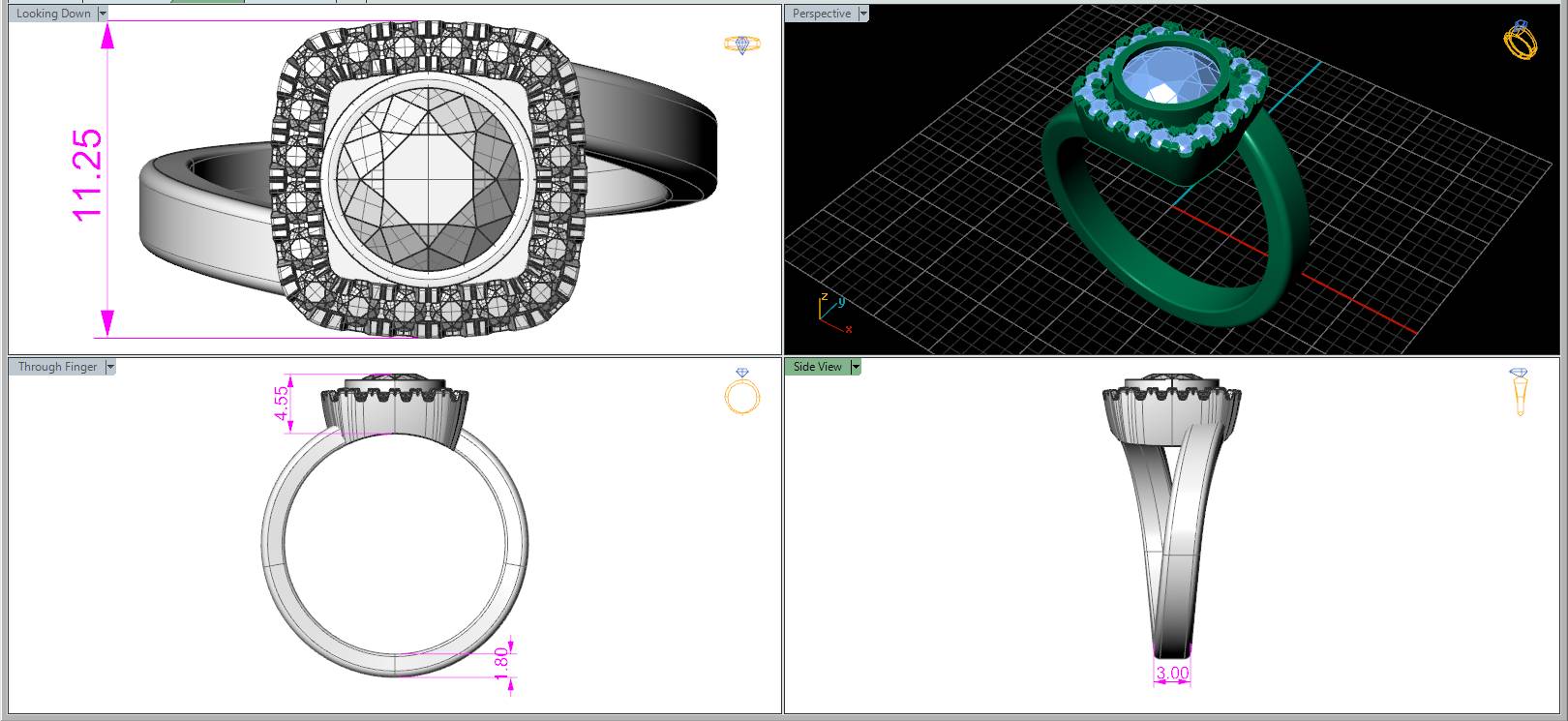The height and width of the screenshot is (721, 1568).
Task: Click the XYZ axis indicator in Perspective view
Action: [x=832, y=314]
